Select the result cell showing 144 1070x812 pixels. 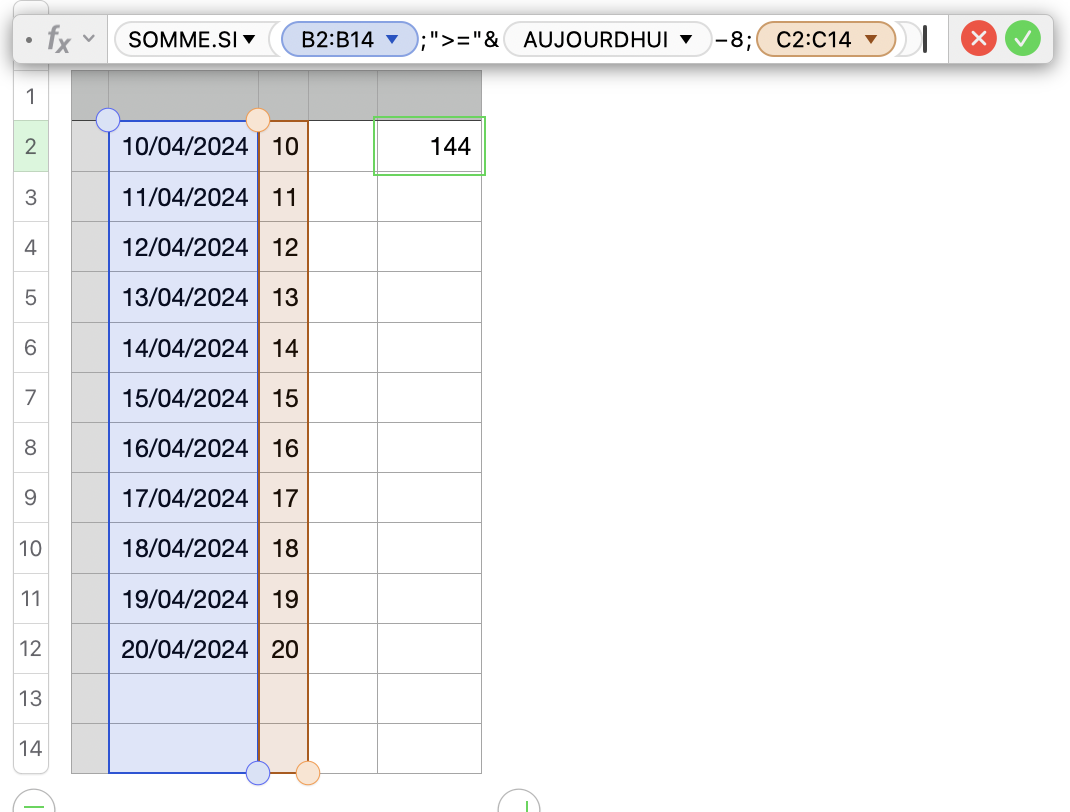(x=429, y=146)
